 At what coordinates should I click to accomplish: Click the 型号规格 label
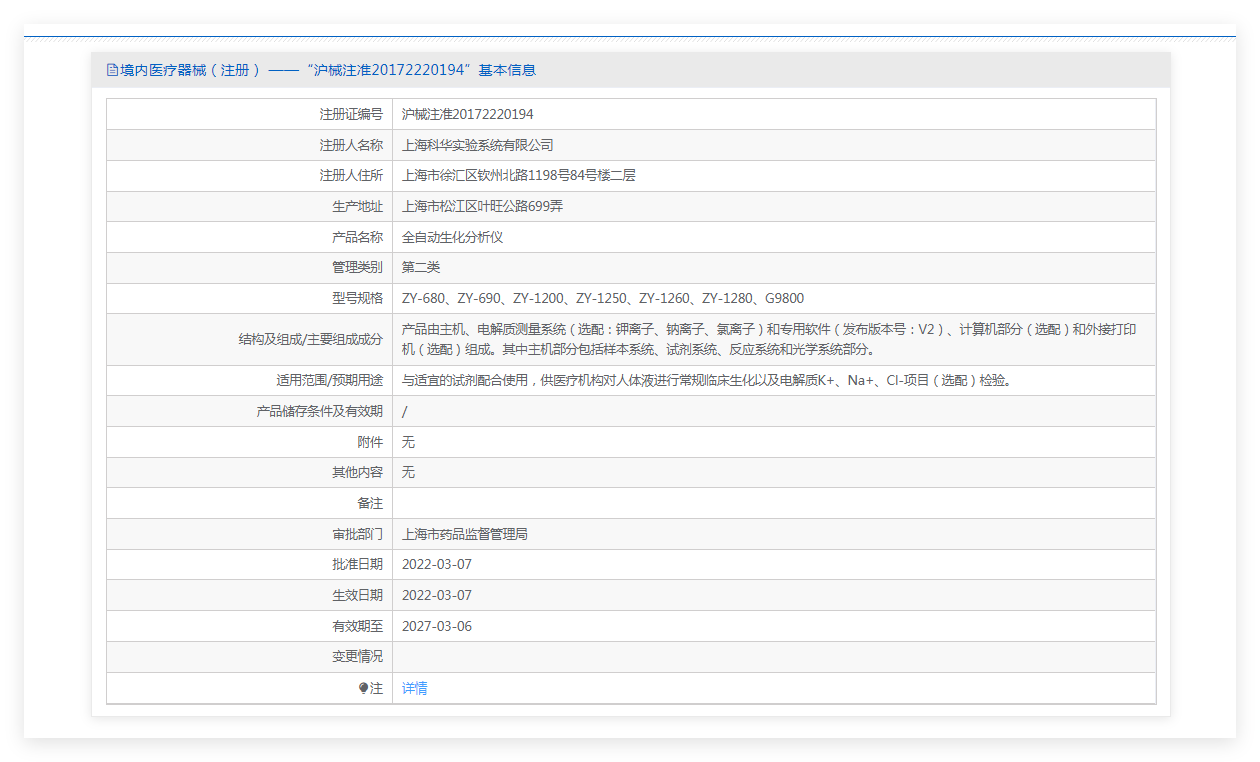(x=357, y=298)
